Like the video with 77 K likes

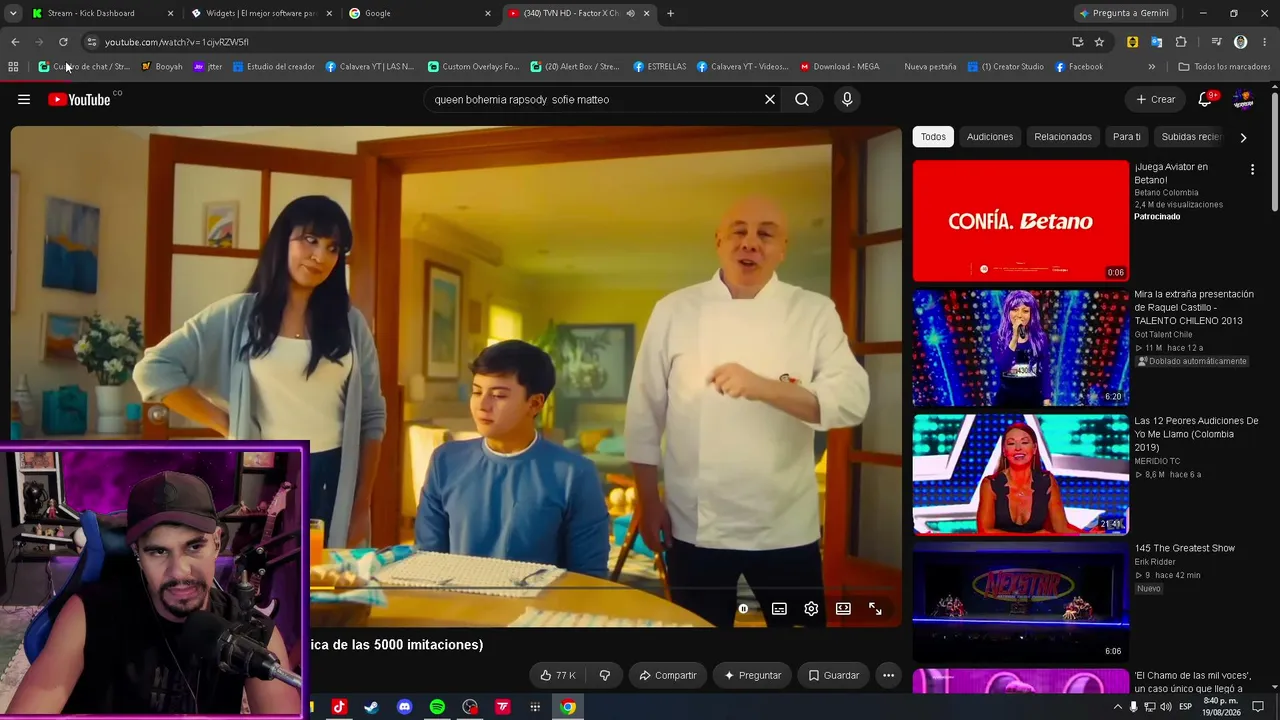pos(558,675)
